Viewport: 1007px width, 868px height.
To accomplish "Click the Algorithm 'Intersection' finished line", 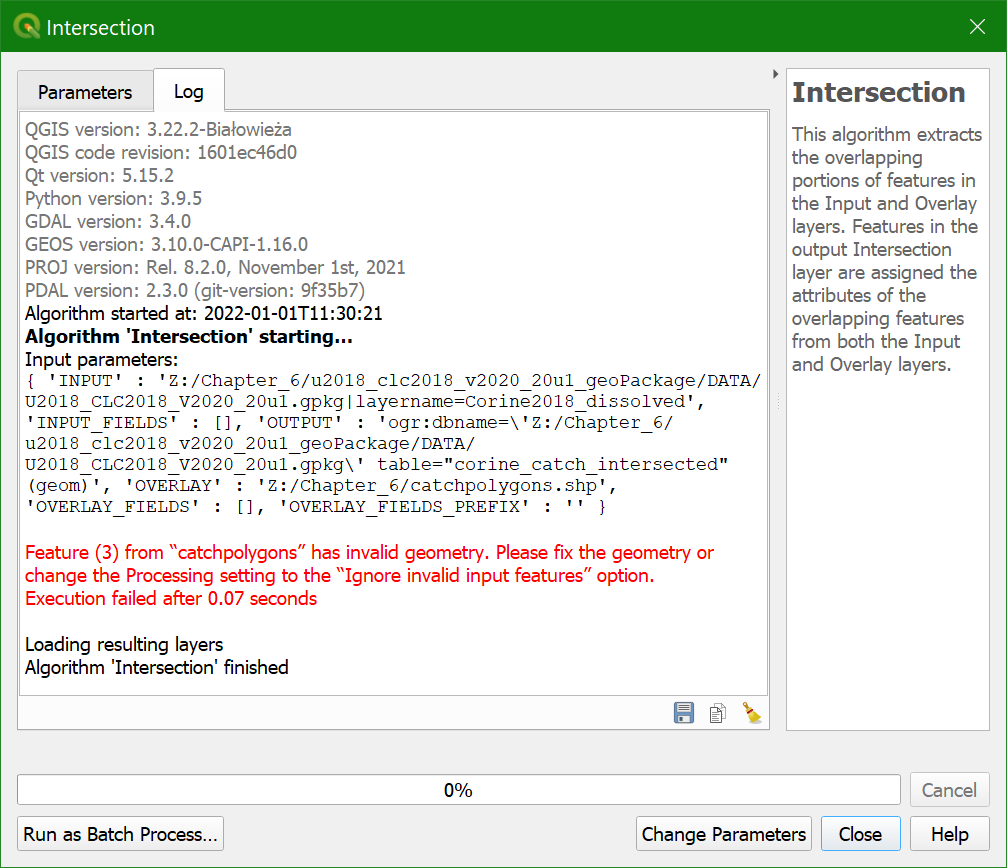I will tap(157, 667).
